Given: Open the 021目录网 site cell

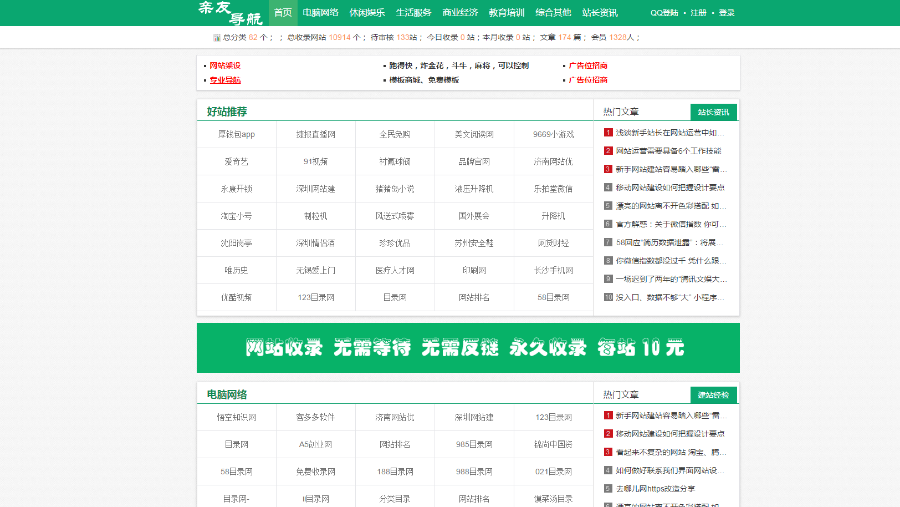Looking at the screenshot, I should pyautogui.click(x=553, y=471).
